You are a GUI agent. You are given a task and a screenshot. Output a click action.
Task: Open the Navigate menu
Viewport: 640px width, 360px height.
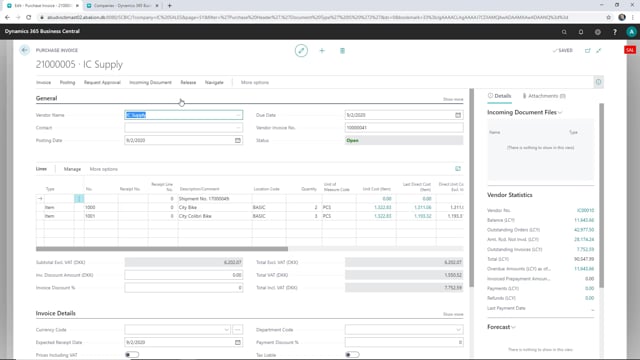214,82
